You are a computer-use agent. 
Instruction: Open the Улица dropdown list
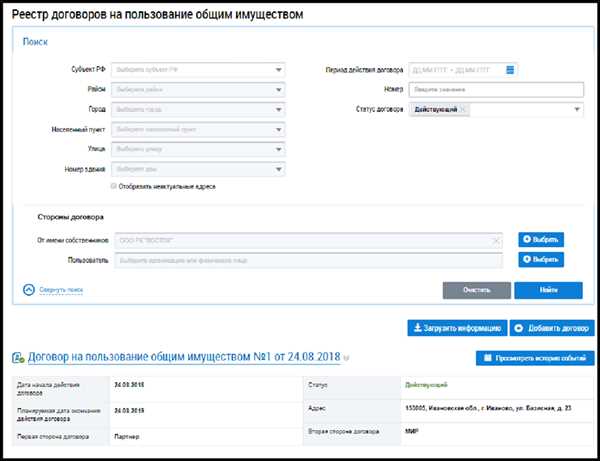click(198, 149)
